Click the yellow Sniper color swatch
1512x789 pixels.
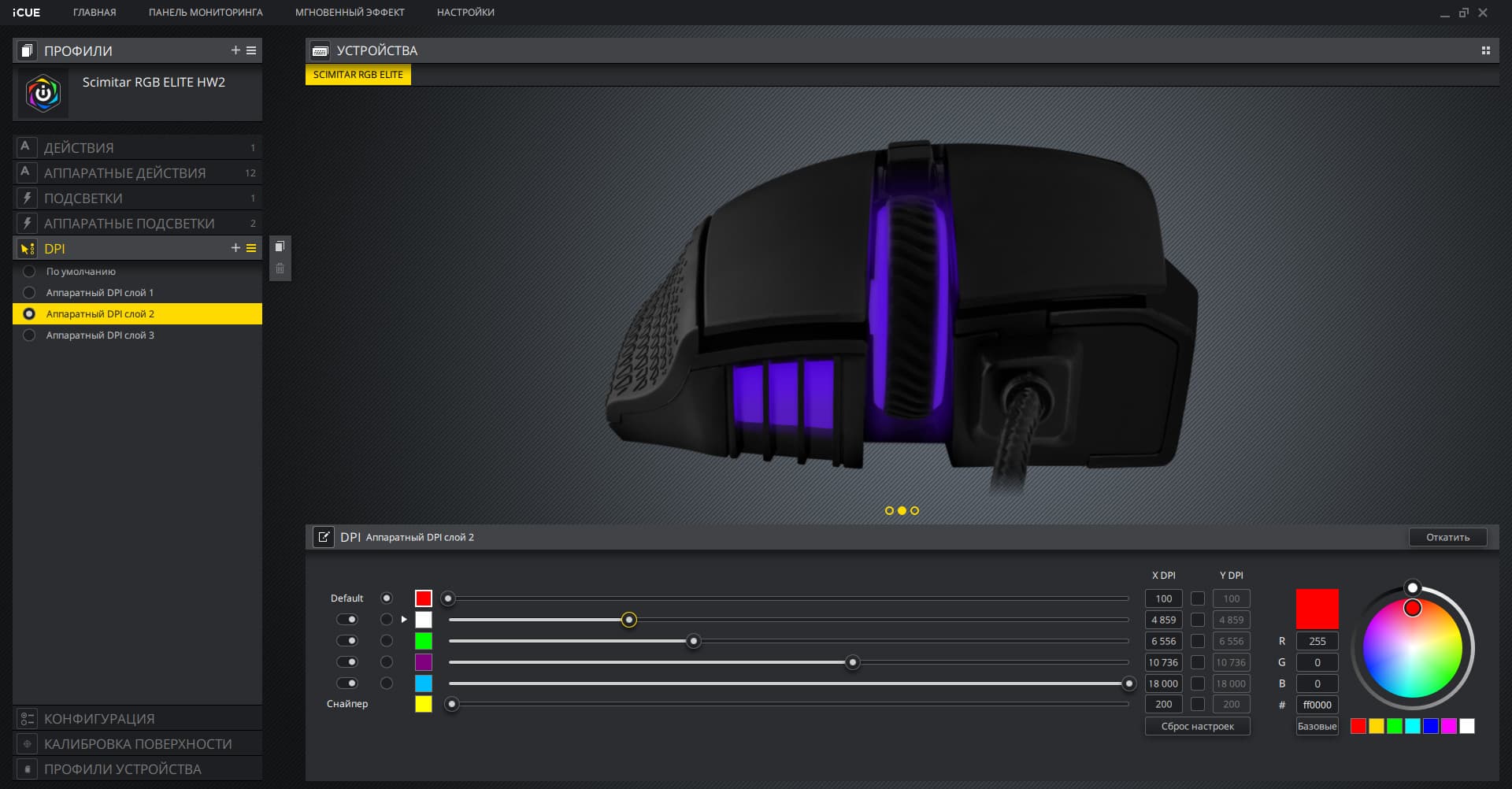tap(424, 704)
